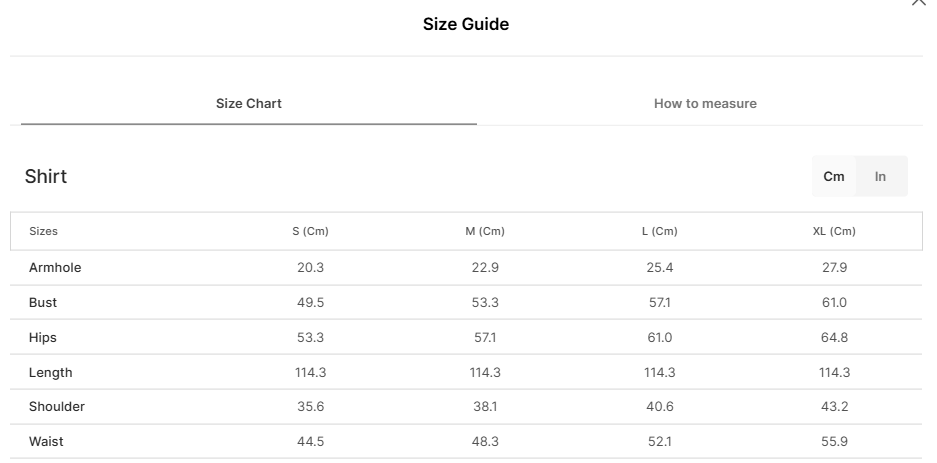Click the L (Cm) column header
This screenshot has width=937, height=463.
tap(659, 231)
